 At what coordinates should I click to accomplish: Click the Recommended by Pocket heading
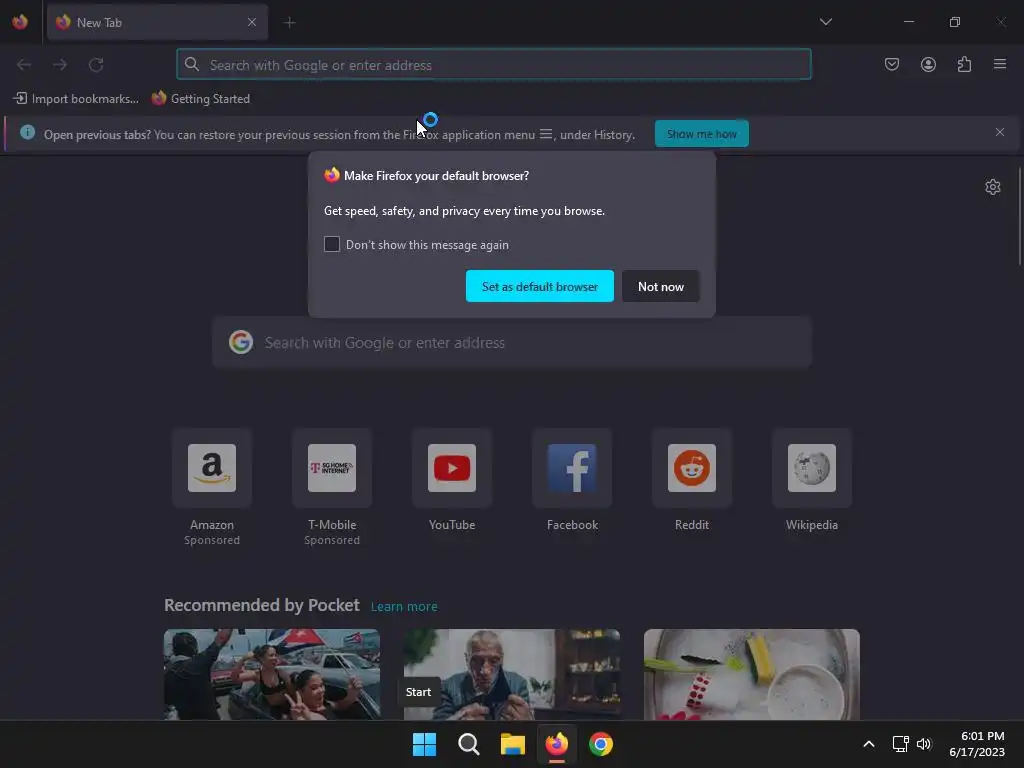[261, 605]
